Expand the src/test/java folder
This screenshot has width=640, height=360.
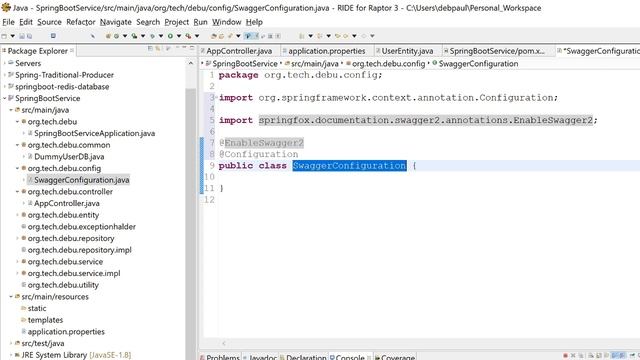pyautogui.click(x=11, y=344)
